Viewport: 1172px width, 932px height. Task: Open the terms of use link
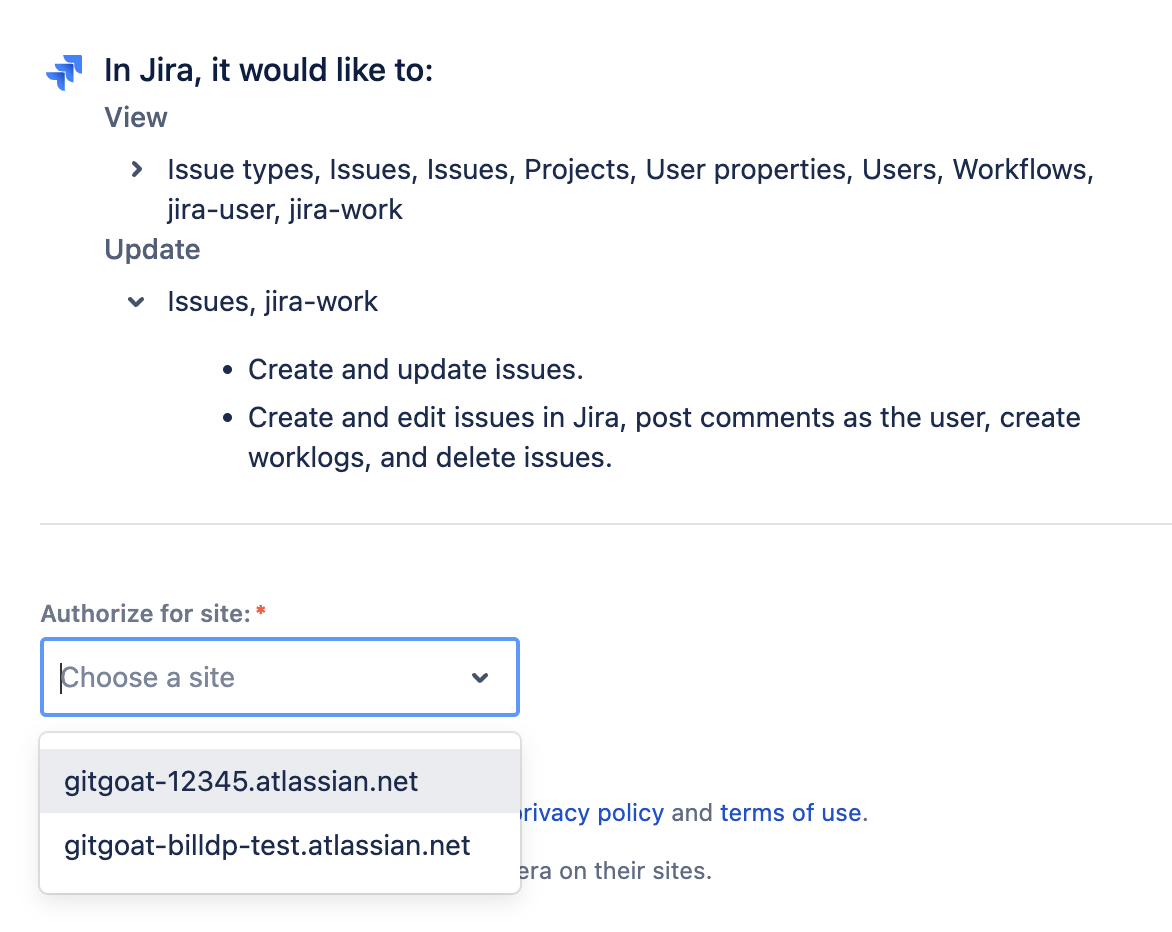pyautogui.click(x=792, y=813)
